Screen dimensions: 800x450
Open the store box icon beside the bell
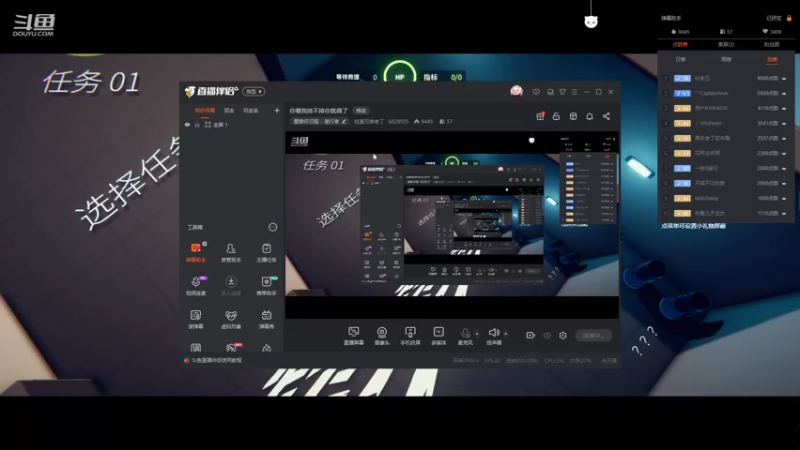tap(573, 116)
